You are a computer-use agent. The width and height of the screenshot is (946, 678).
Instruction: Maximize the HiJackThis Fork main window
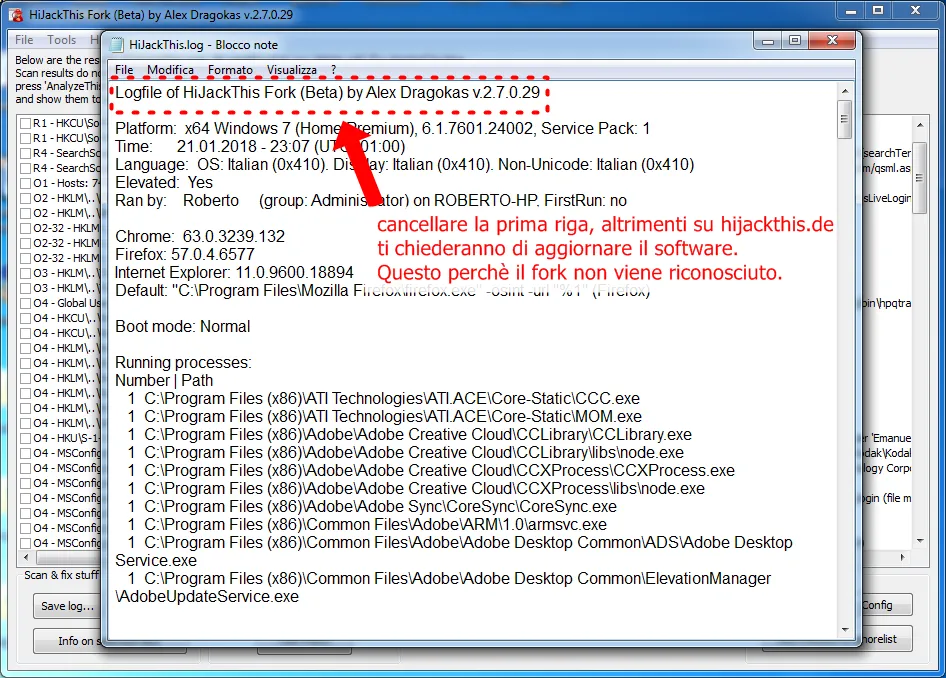tap(878, 11)
